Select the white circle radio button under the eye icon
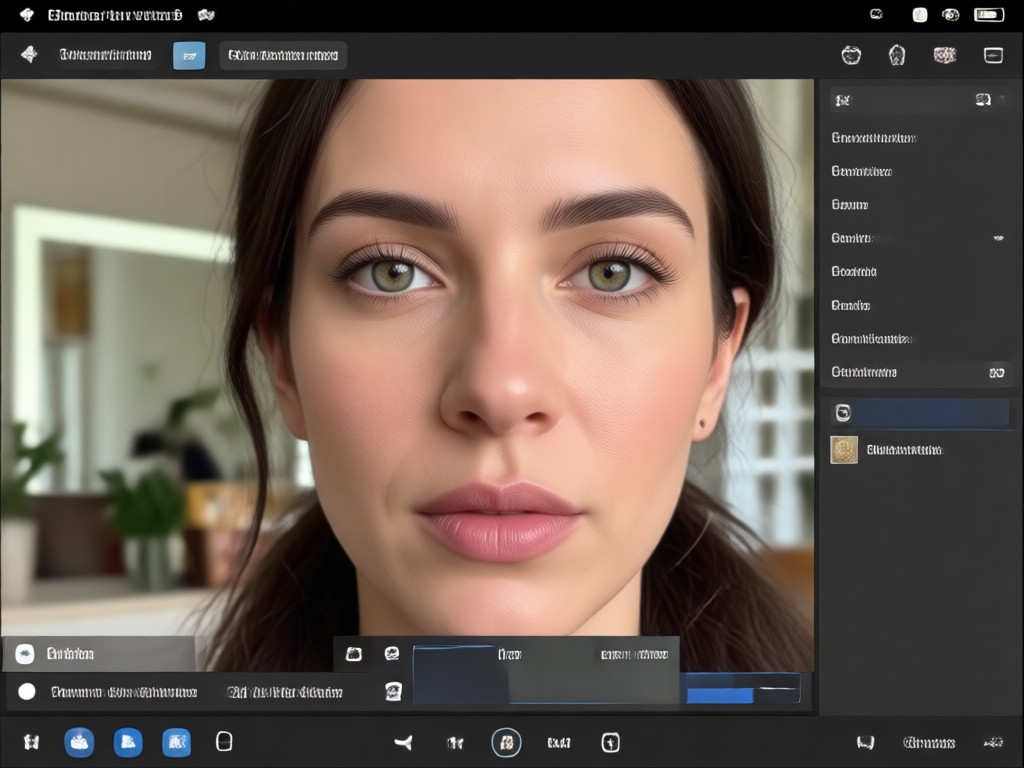The width and height of the screenshot is (1024, 768). click(x=27, y=692)
